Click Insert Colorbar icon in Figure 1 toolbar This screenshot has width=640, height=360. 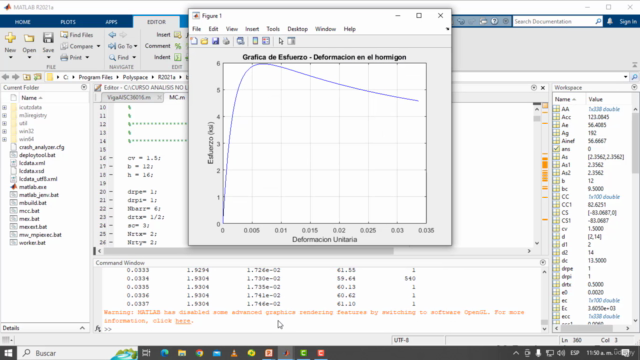[255, 41]
